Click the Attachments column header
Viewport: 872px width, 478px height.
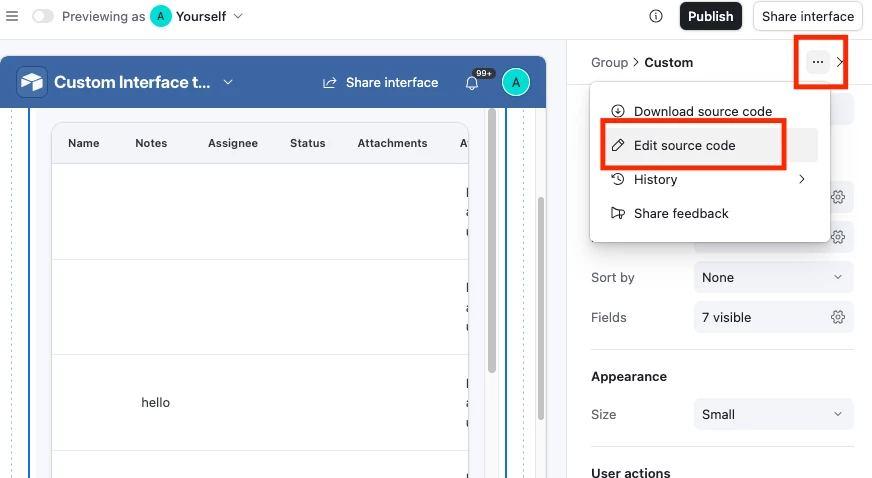[392, 143]
